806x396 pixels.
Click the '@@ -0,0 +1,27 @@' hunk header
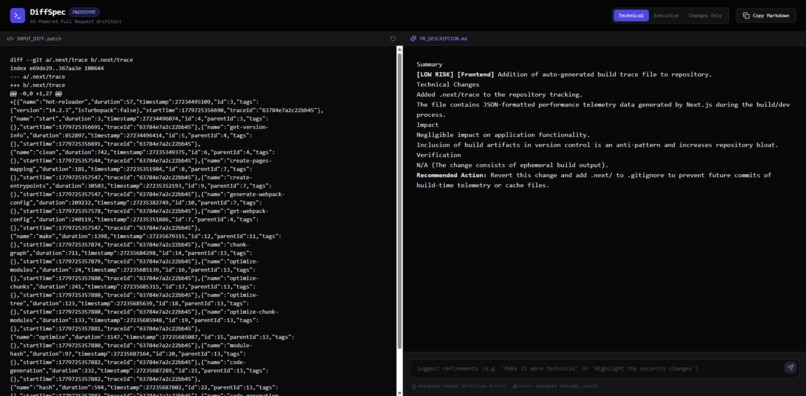(x=35, y=94)
